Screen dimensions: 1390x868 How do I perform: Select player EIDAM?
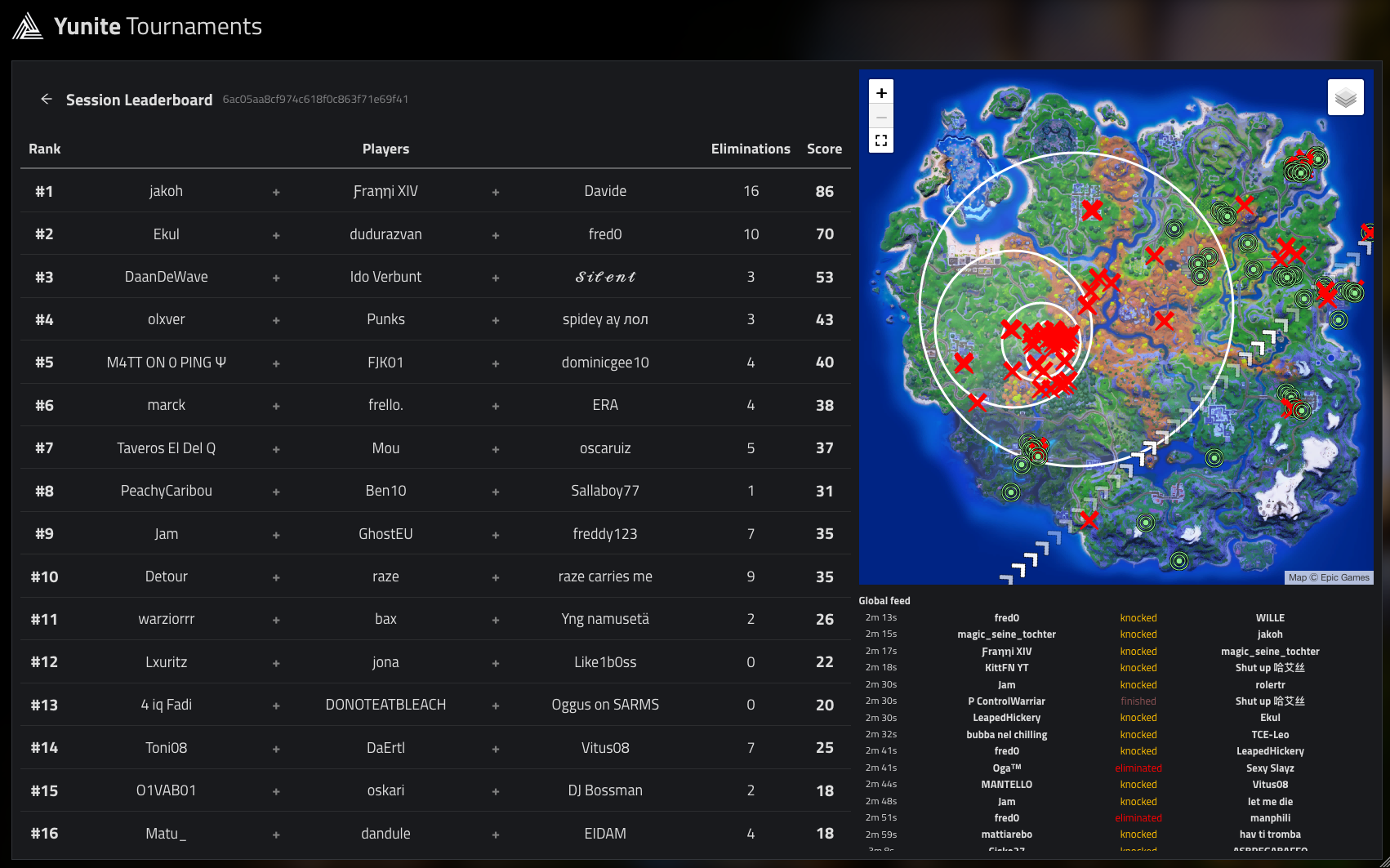coord(605,834)
